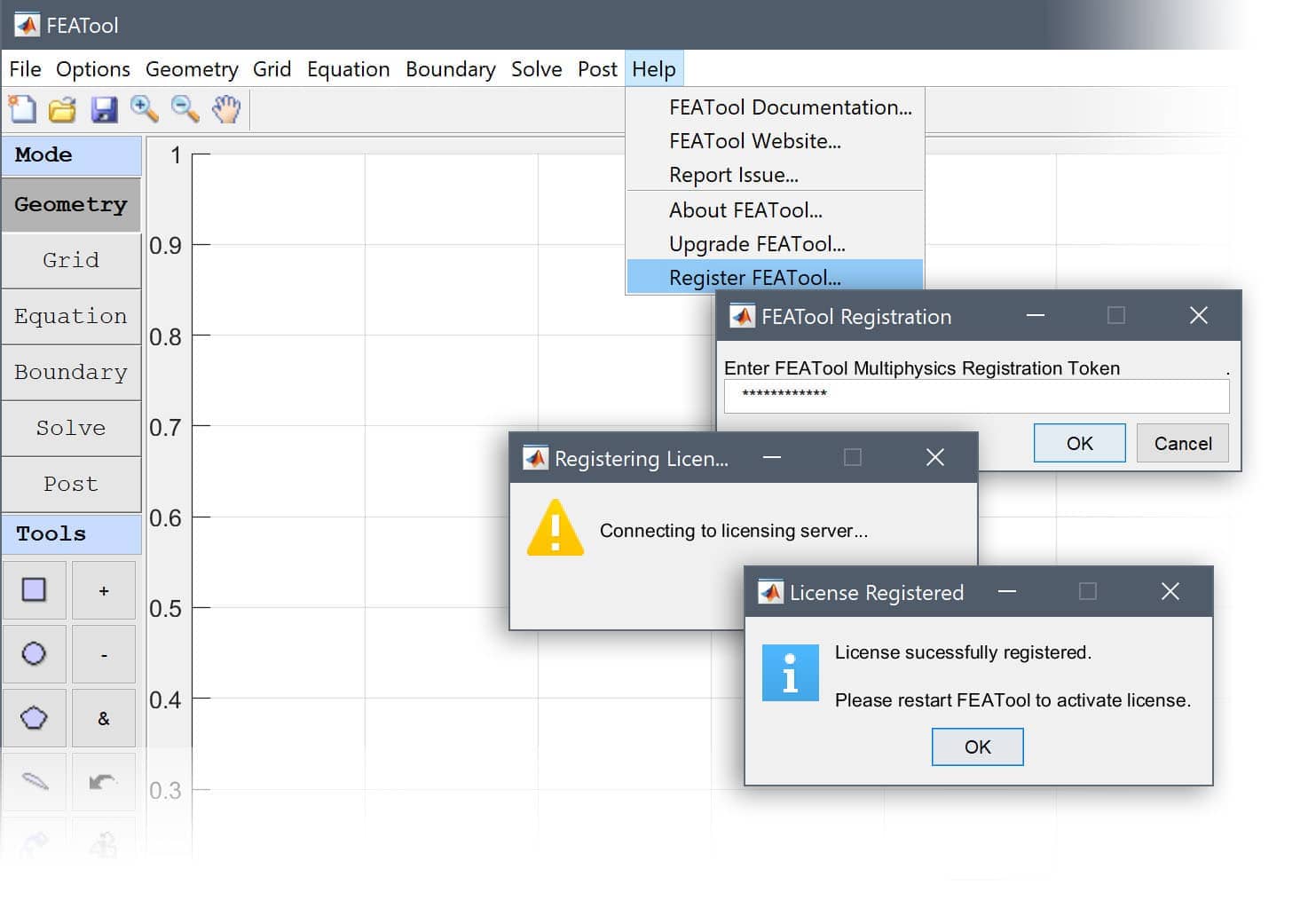Viewport: 1316px width, 924px height.
Task: Click the faded undo arrow tool
Action: [104, 782]
